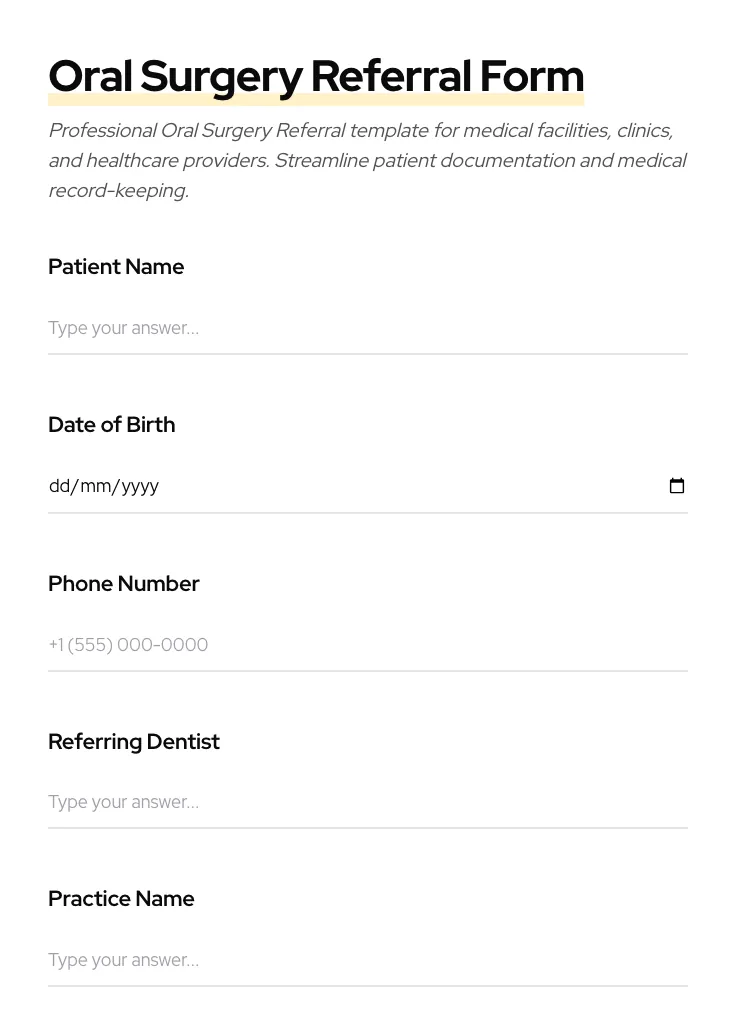
Task: Click the Type your answer placeholder under Referring Dentist
Action: pos(123,802)
